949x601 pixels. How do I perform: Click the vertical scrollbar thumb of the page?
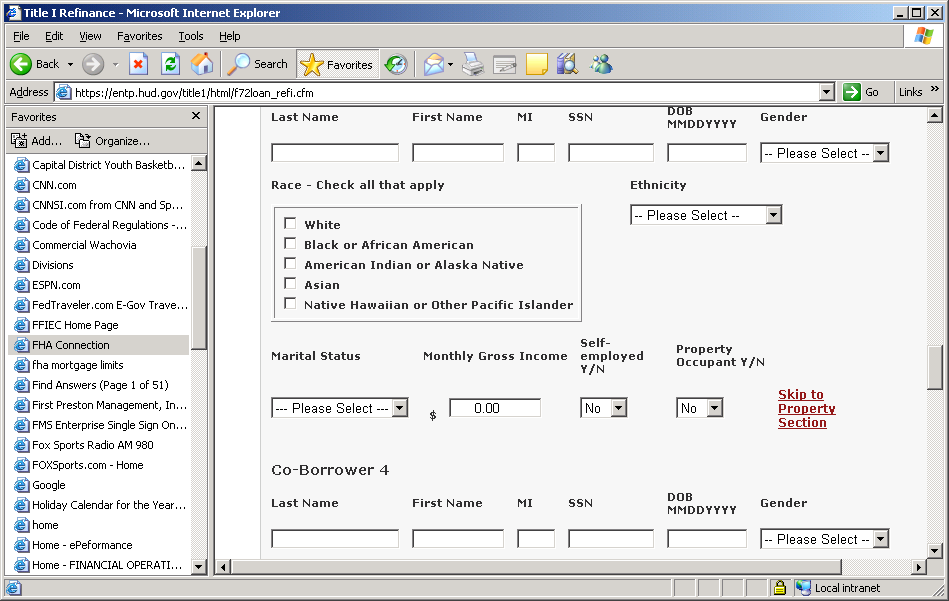pyautogui.click(x=935, y=367)
